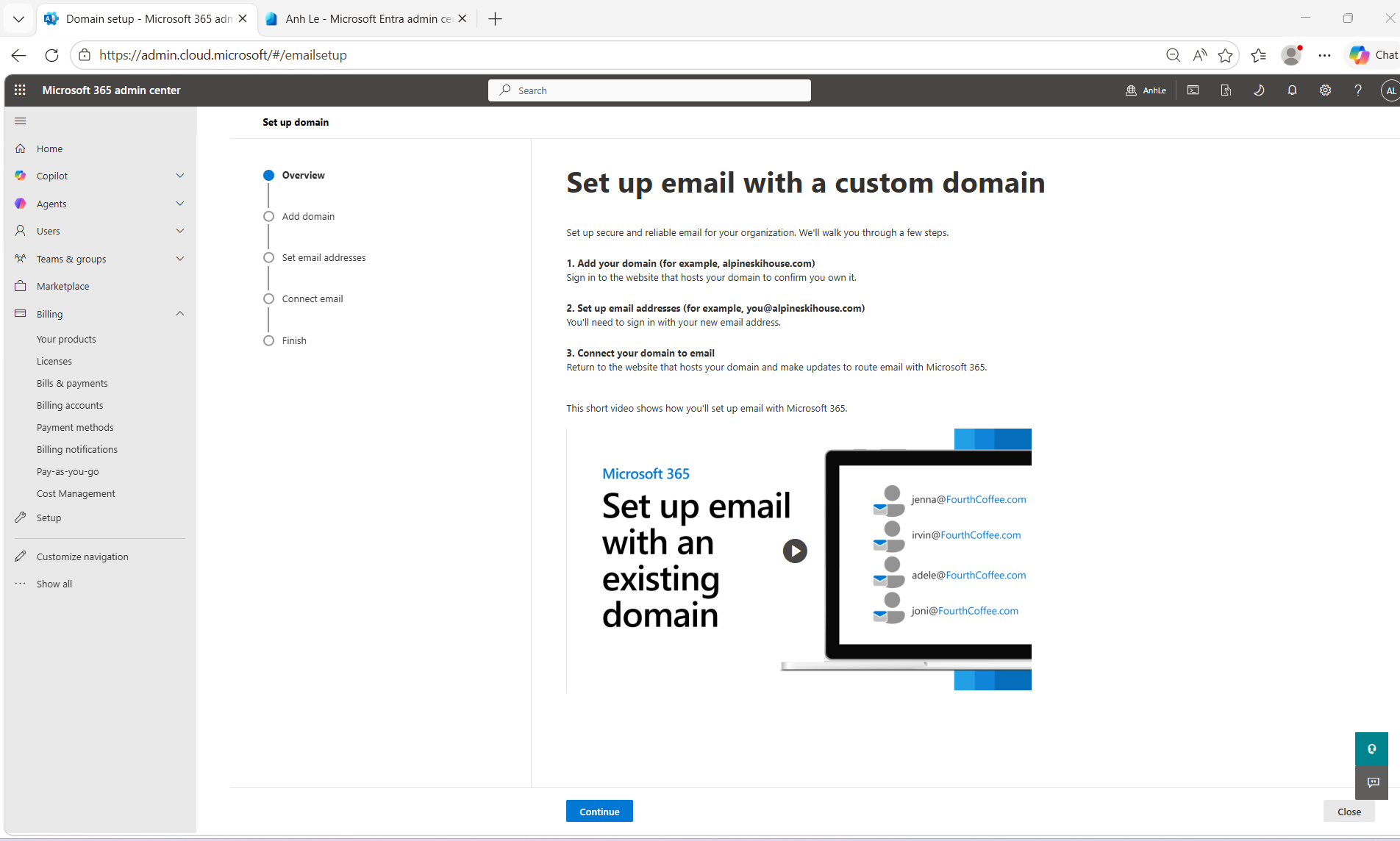Open the feedback chat button

click(1372, 782)
